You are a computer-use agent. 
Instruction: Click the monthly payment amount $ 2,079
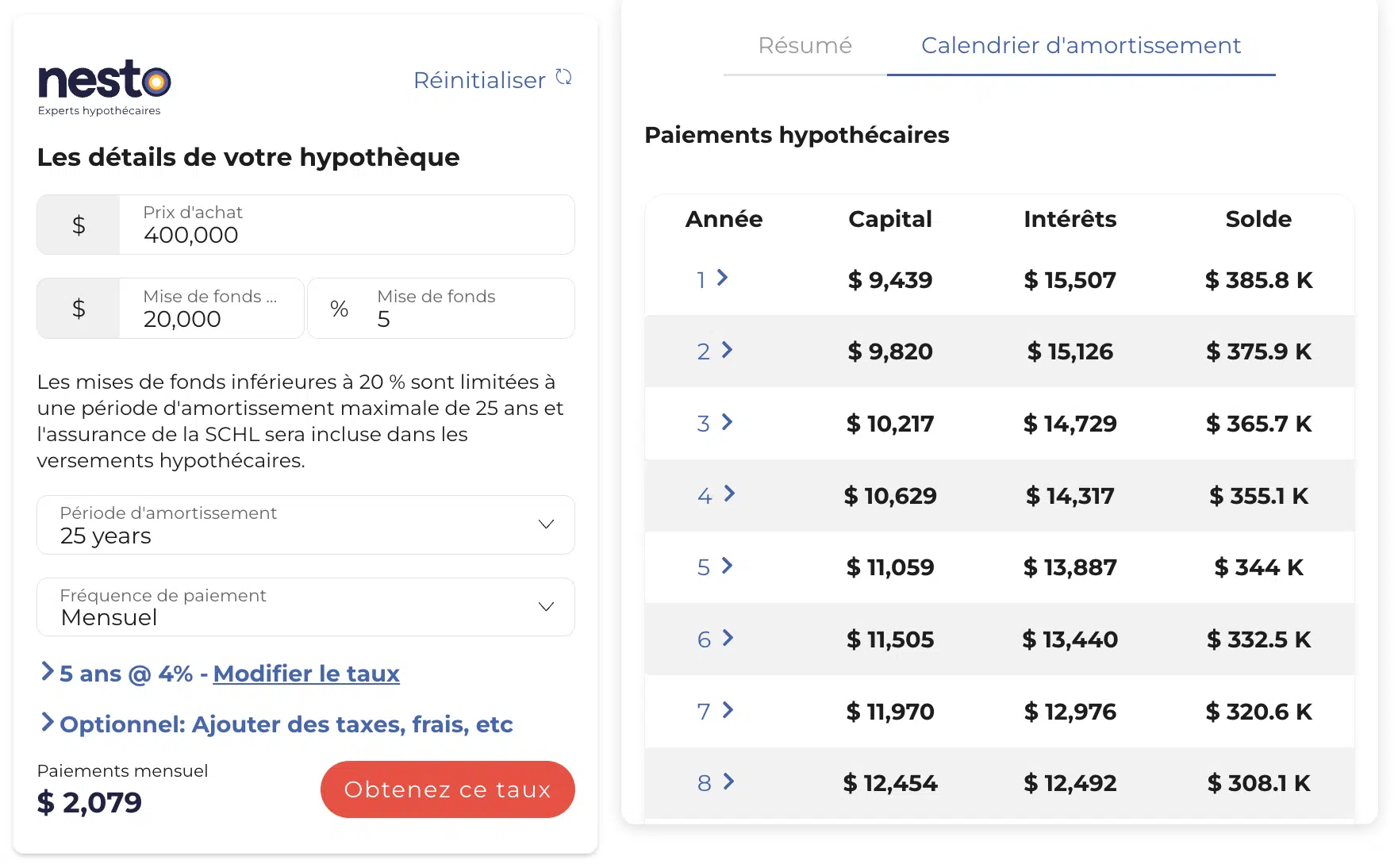tap(90, 802)
